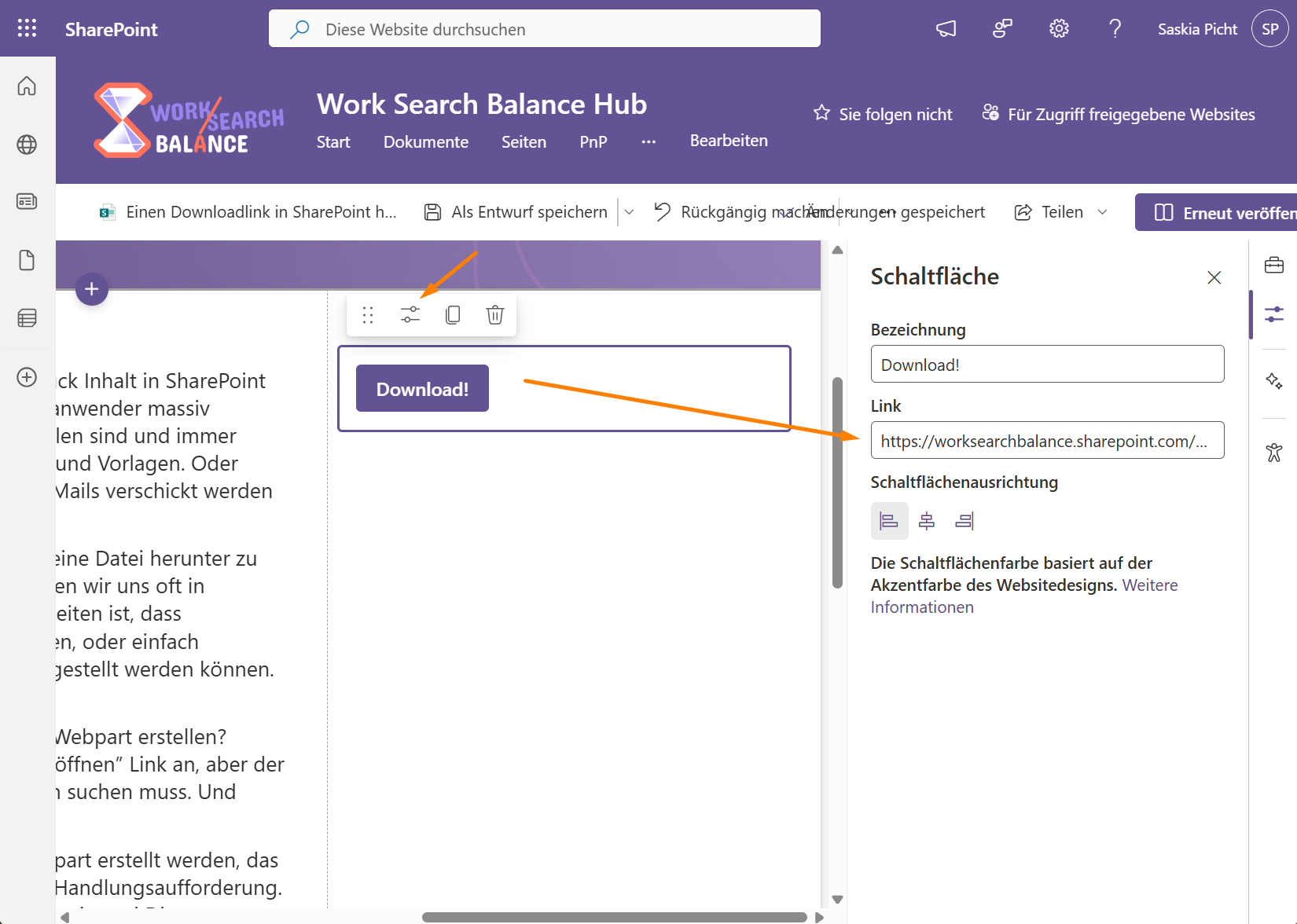Add a new section with plus button
This screenshot has width=1297, height=924.
pos(92,289)
